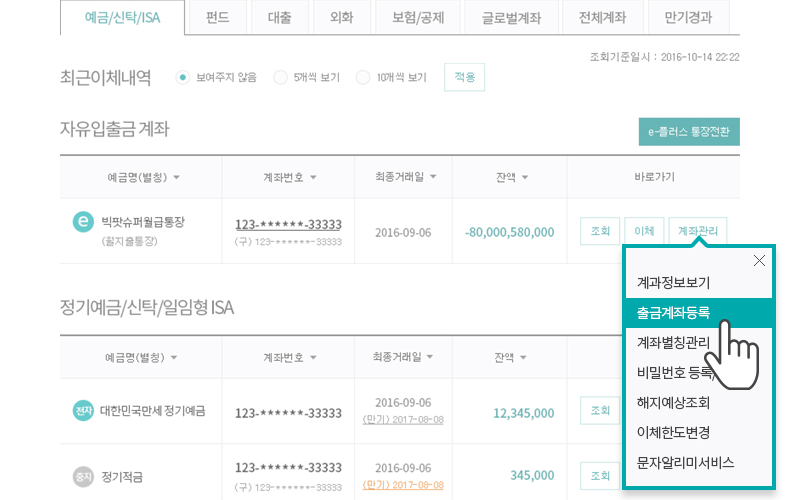Click 빅팟슈퍼월급통장 account name
Image resolution: width=800 pixels, height=500 pixels.
[143, 222]
